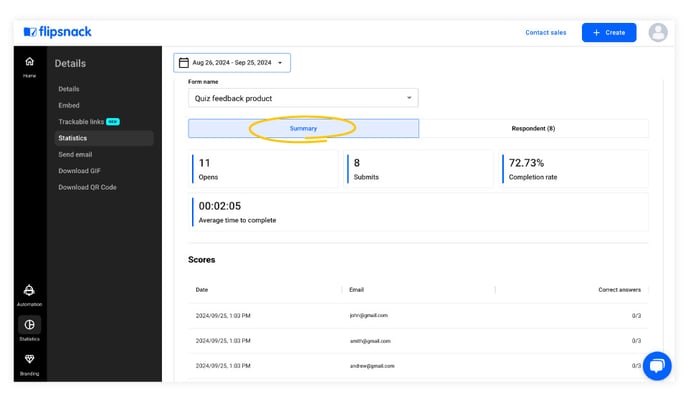The height and width of the screenshot is (402, 688).
Task: Choose Download GIF option
Action: coord(79,171)
